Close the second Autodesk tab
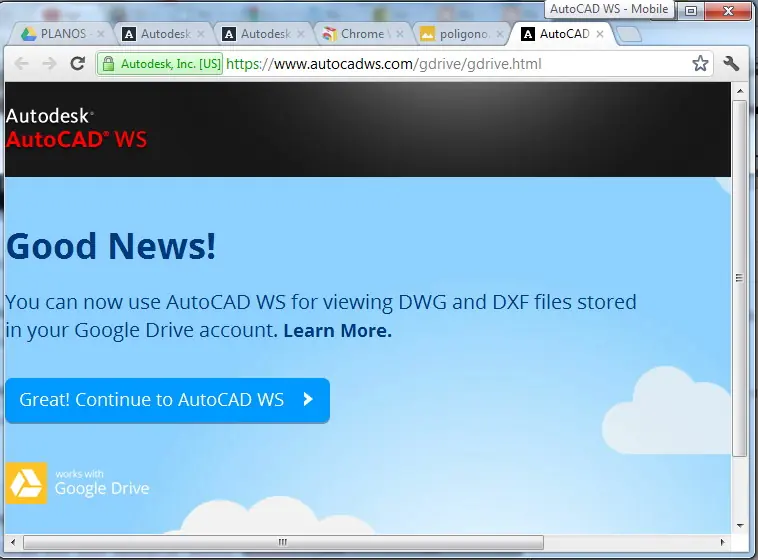 tap(301, 34)
